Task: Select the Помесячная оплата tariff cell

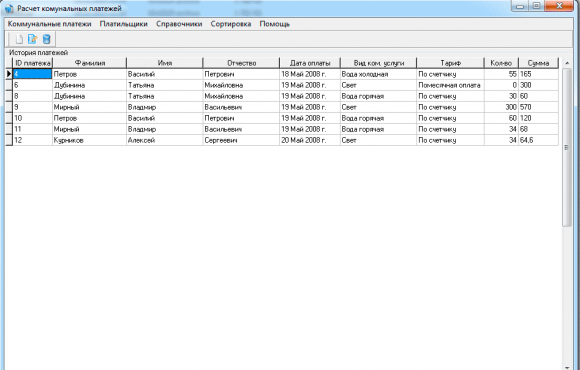Action: [x=450, y=85]
